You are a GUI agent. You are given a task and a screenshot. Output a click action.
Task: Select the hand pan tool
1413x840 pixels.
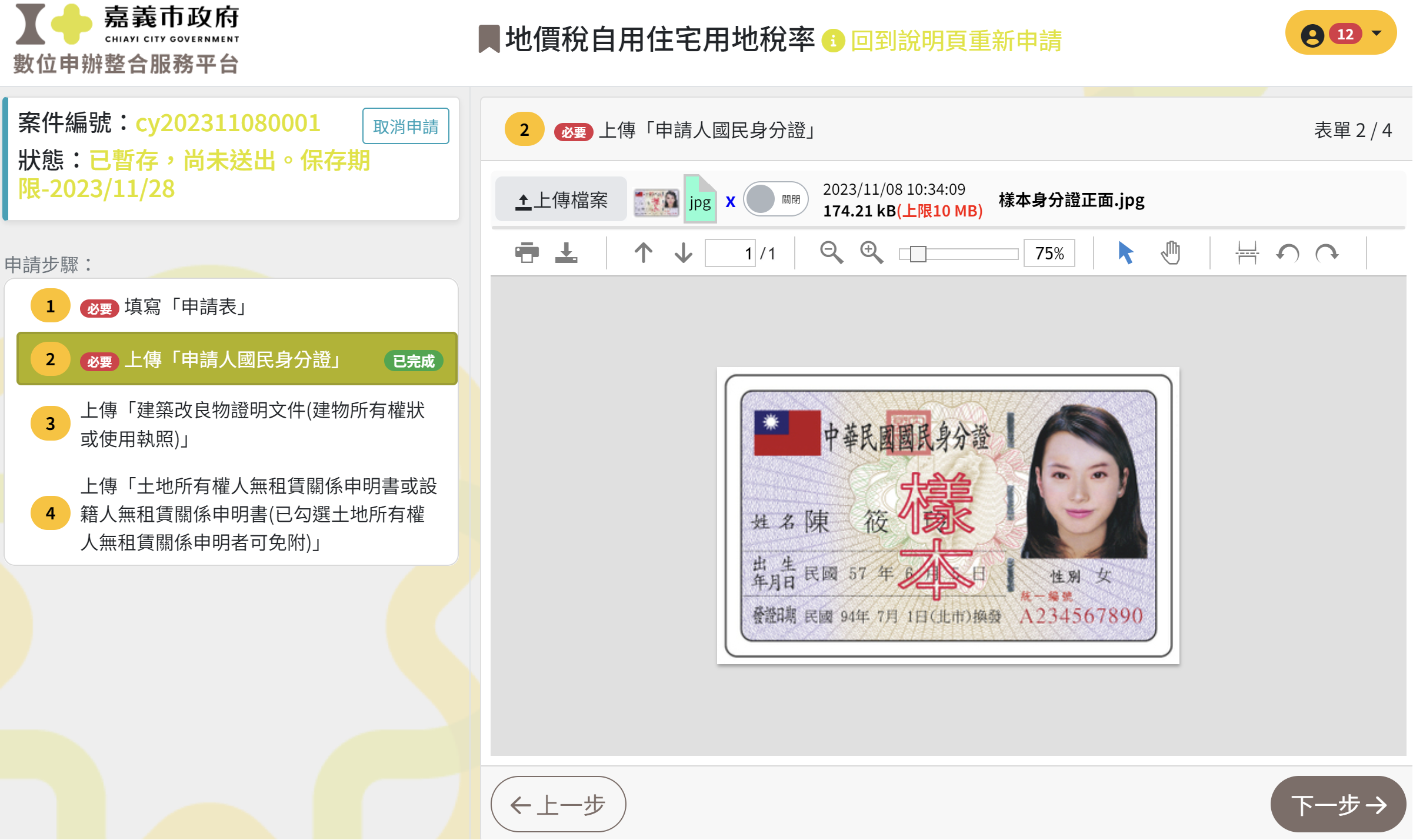pos(1170,253)
